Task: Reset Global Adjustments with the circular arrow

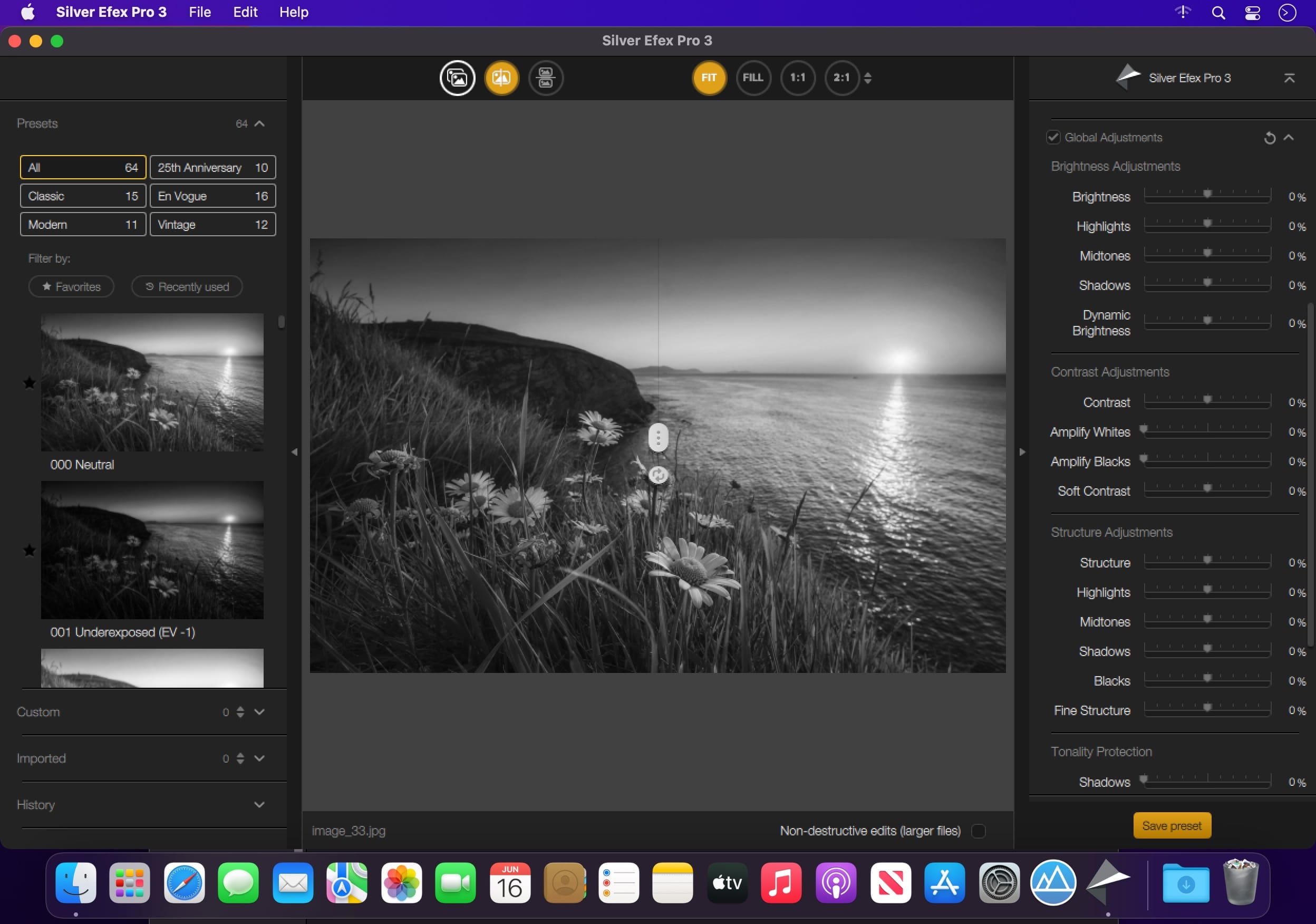Action: tap(1270, 138)
